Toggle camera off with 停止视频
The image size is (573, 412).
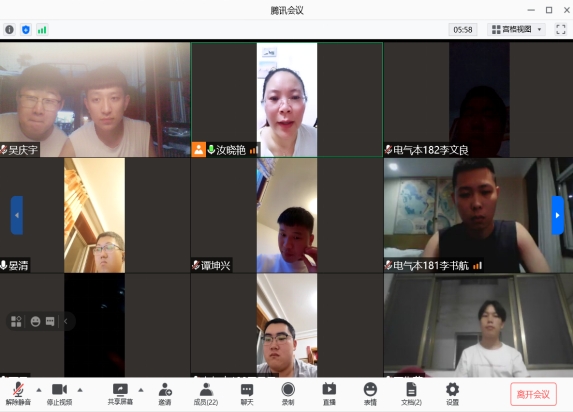59,394
